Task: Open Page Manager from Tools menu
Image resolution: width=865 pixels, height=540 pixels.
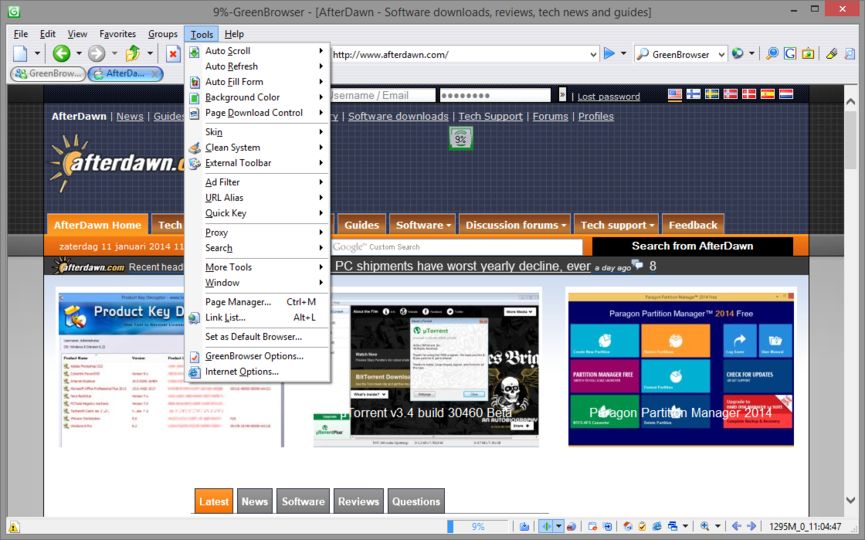Action: 258,302
